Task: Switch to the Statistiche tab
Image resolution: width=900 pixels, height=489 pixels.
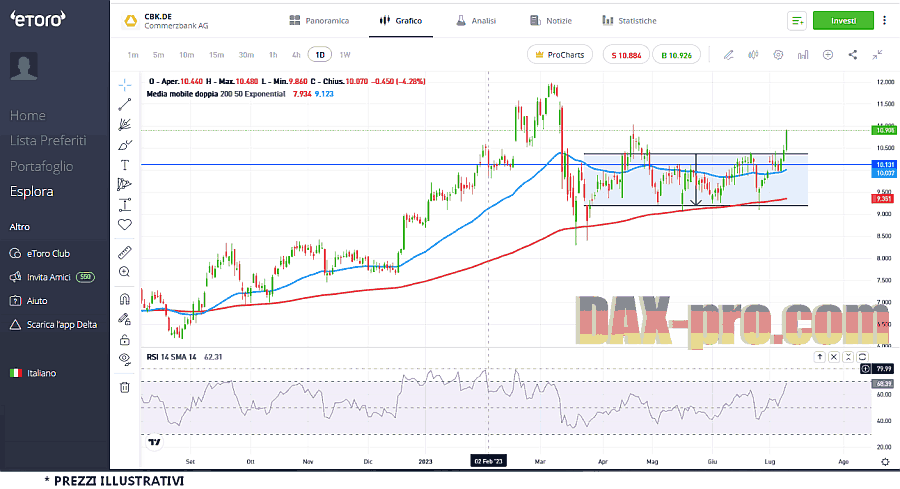Action: [629, 21]
